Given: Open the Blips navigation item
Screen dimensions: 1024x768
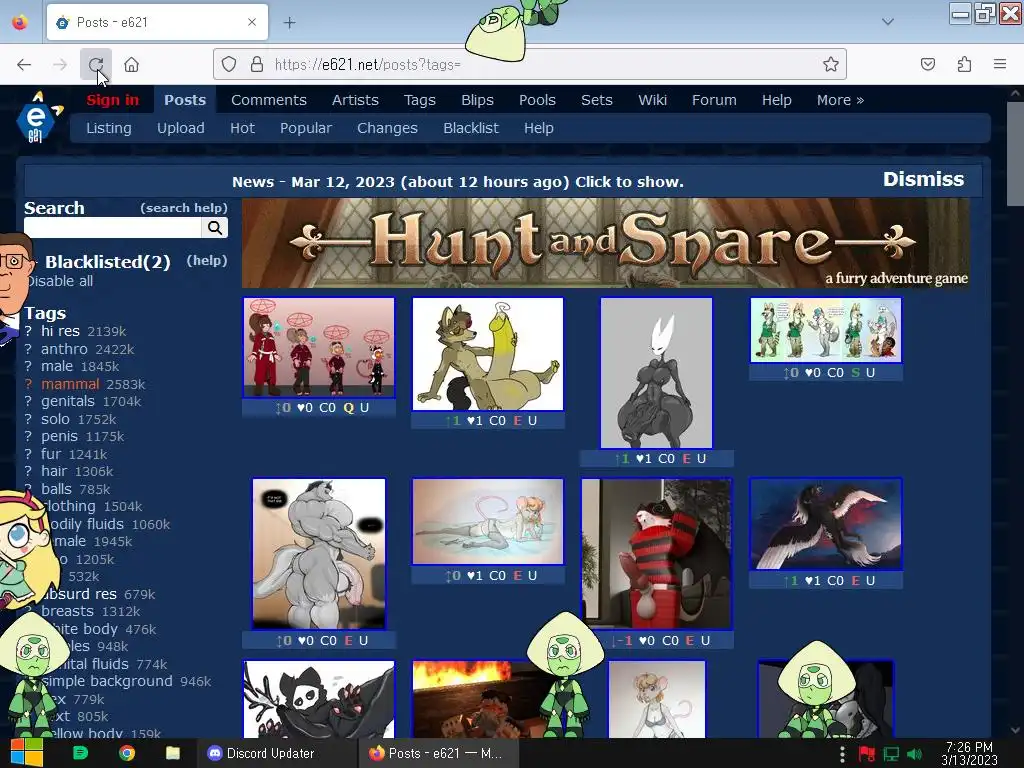Looking at the screenshot, I should click(477, 100).
